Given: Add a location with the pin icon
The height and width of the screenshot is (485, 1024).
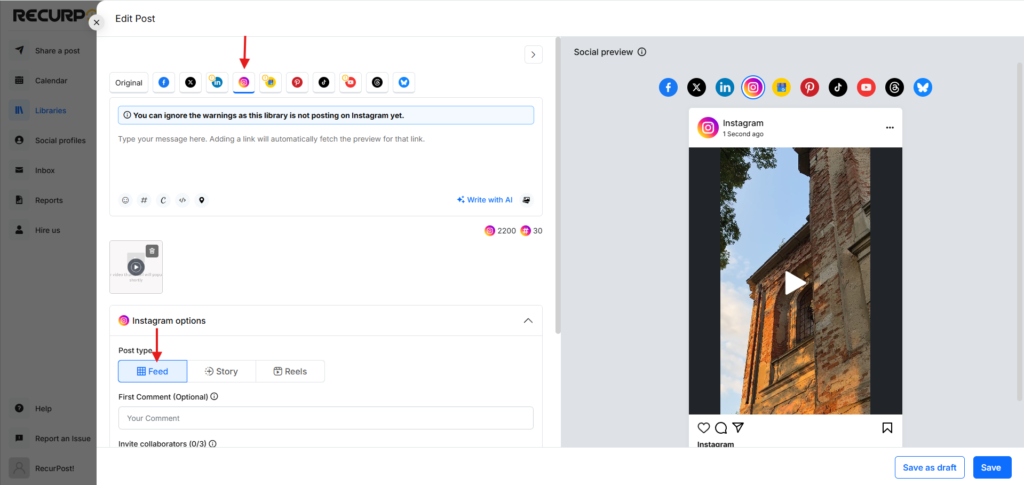Looking at the screenshot, I should coord(202,200).
